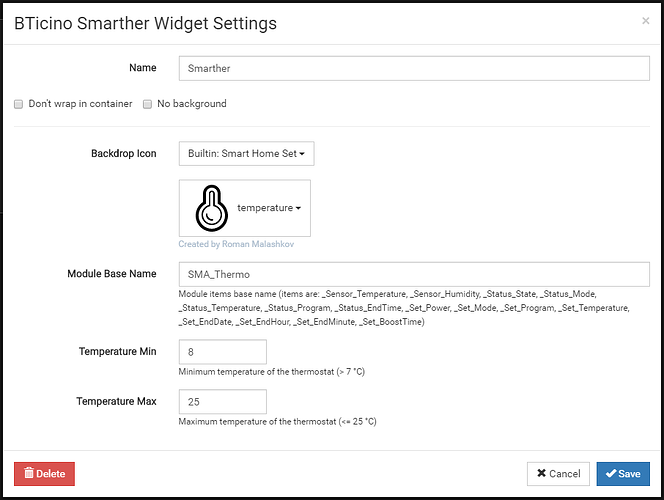This screenshot has width=664, height=500.
Task: Click the X icon on Cancel
Action: tap(541, 473)
